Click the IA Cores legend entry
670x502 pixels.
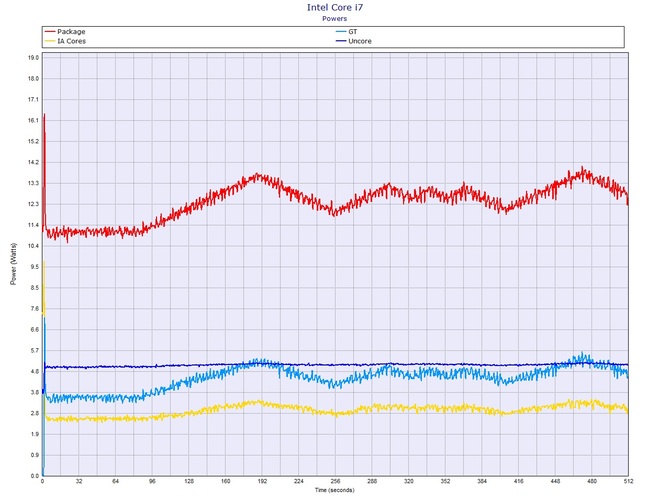pyautogui.click(x=65, y=41)
